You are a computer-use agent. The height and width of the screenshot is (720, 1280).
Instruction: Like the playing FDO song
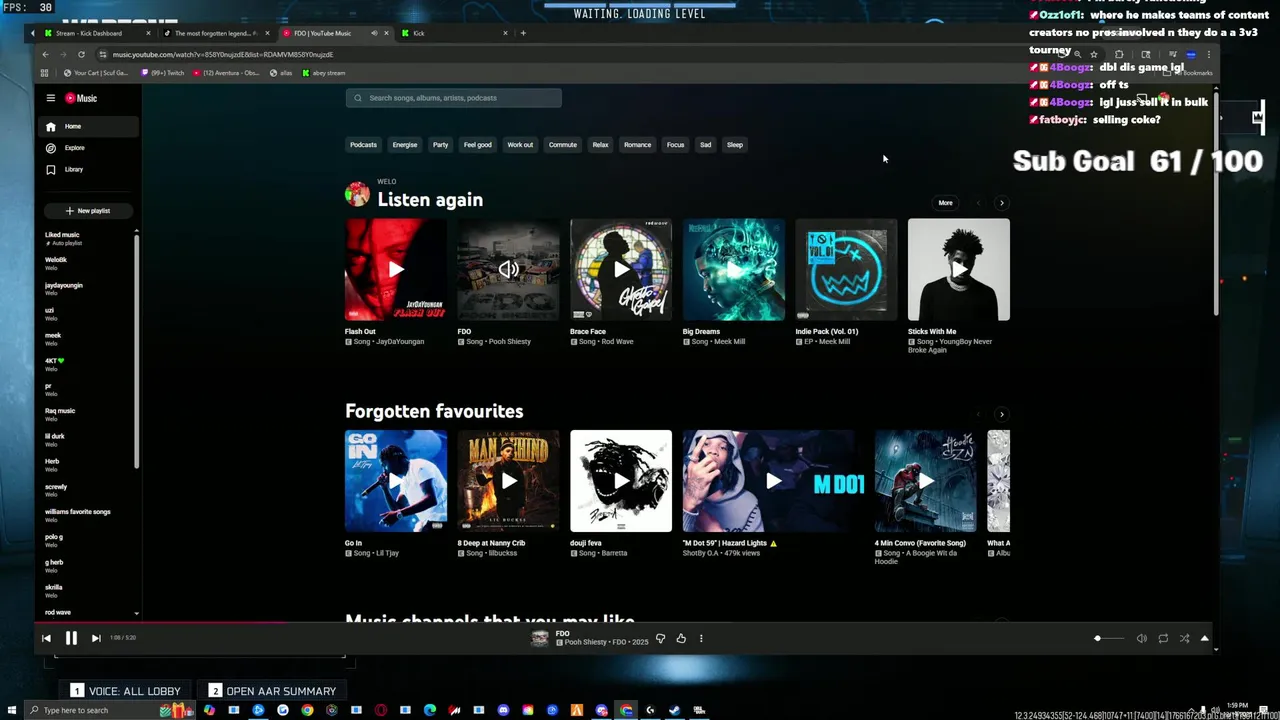[681, 638]
